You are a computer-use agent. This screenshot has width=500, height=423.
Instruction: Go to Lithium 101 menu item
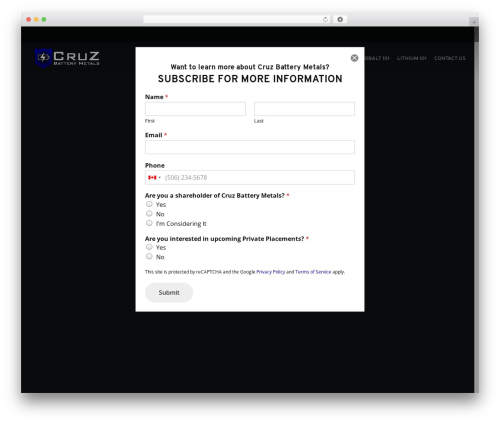pos(412,58)
